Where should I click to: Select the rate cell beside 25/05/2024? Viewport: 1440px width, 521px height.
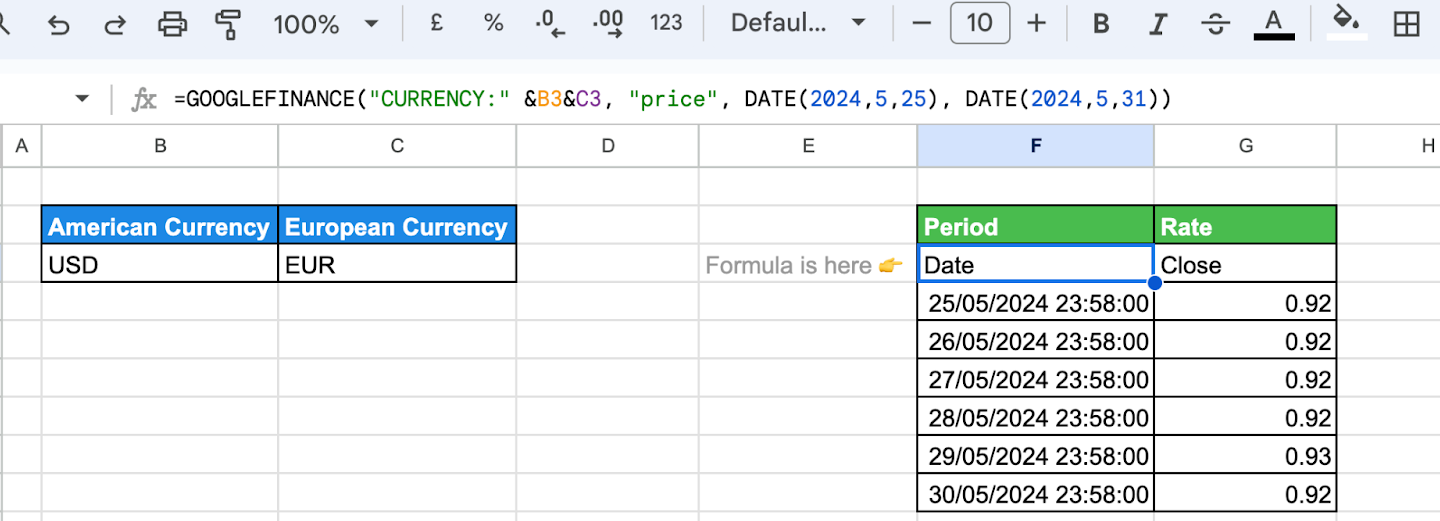click(1246, 302)
